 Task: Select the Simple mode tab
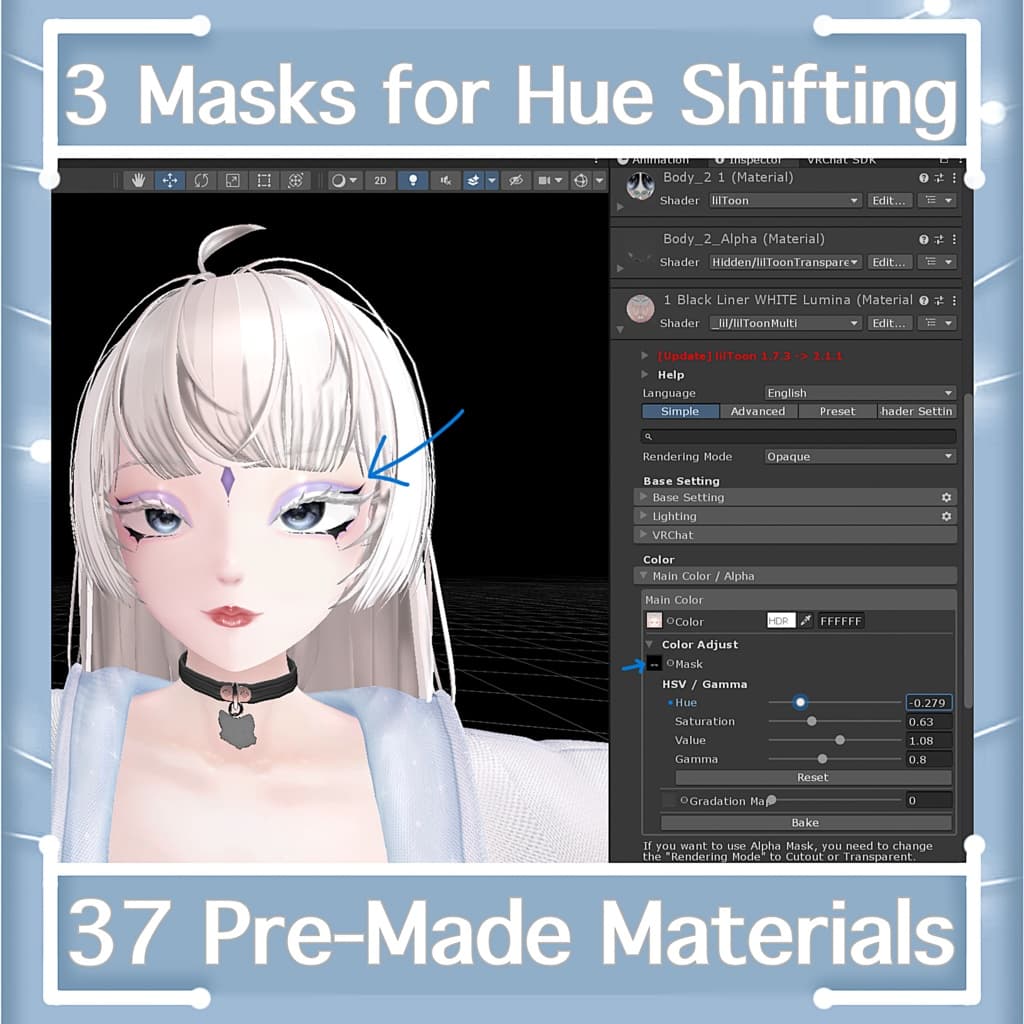680,411
